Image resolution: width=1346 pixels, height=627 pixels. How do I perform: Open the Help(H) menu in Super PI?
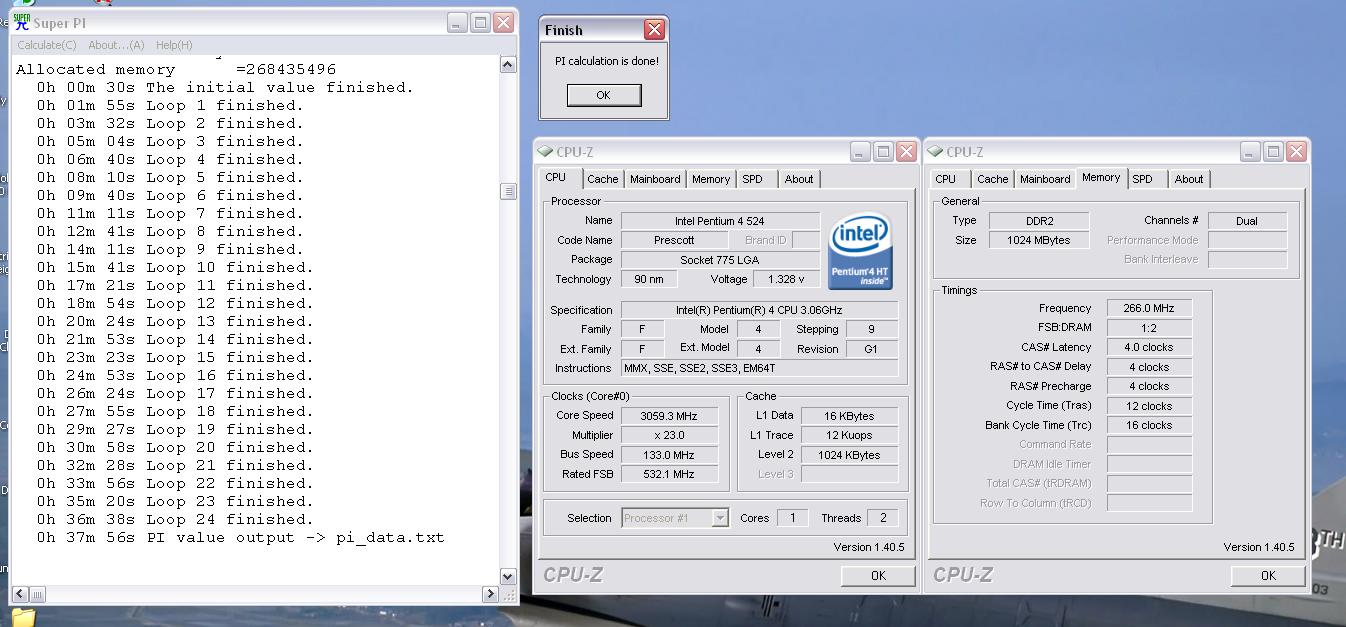pos(174,45)
